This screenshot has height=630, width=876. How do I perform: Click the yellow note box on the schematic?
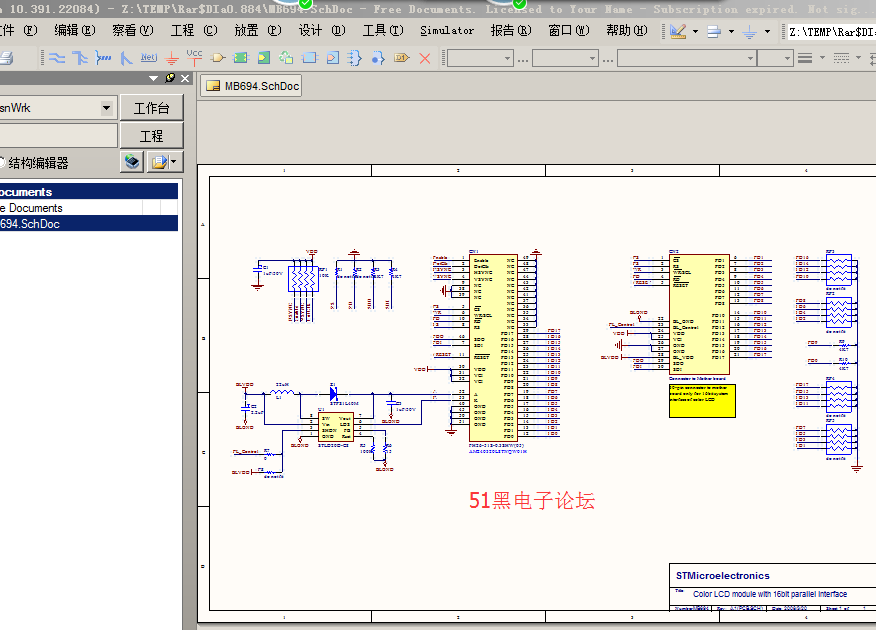click(702, 400)
